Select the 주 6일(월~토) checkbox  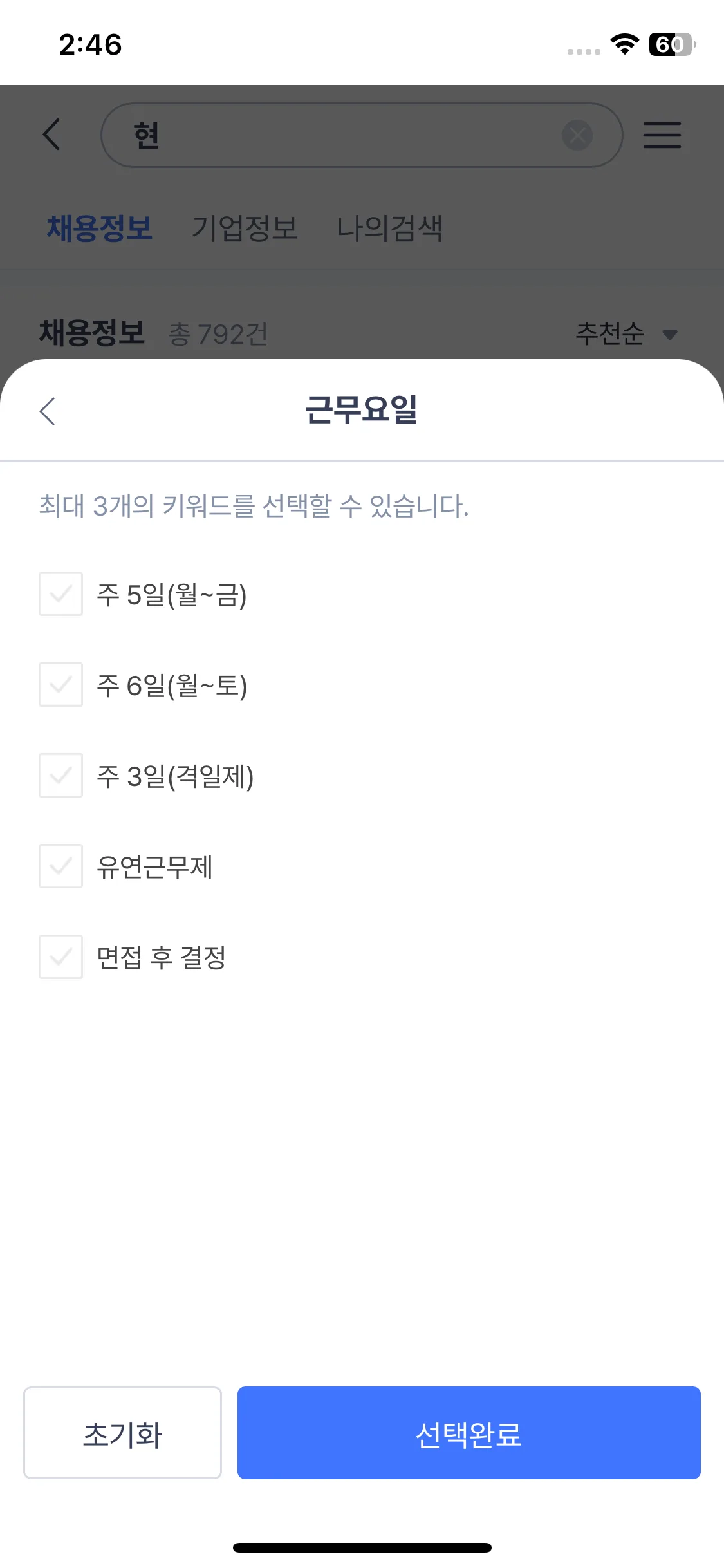[x=61, y=684]
